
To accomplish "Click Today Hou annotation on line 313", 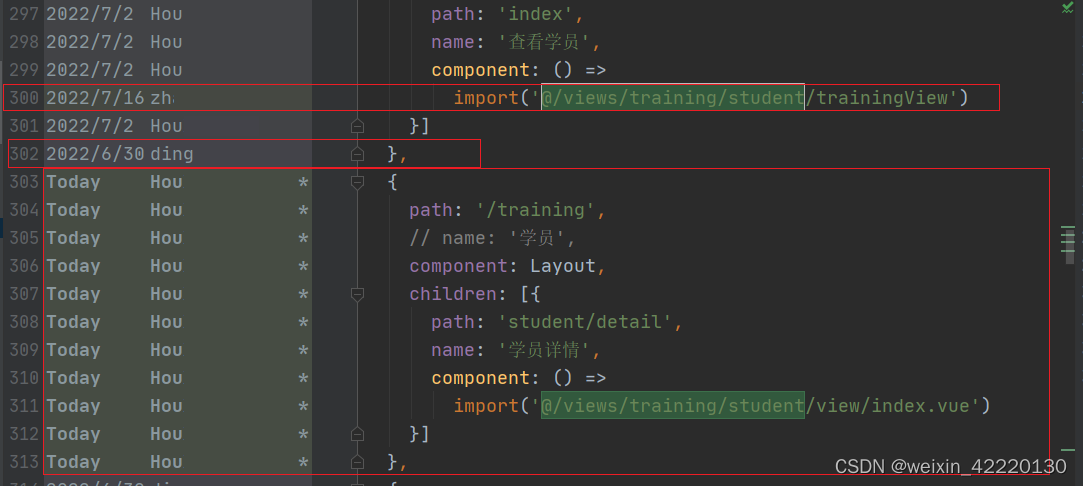I will [x=114, y=462].
